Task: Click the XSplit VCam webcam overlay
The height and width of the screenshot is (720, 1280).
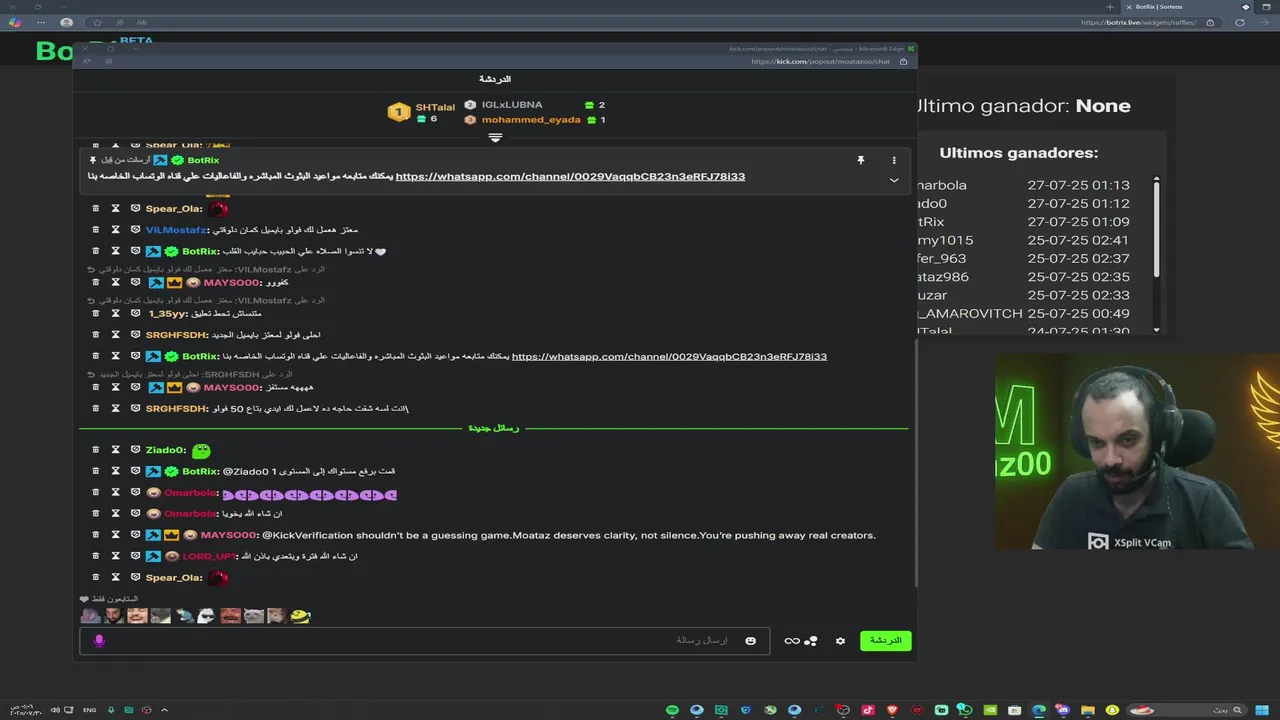Action: (x=1137, y=451)
